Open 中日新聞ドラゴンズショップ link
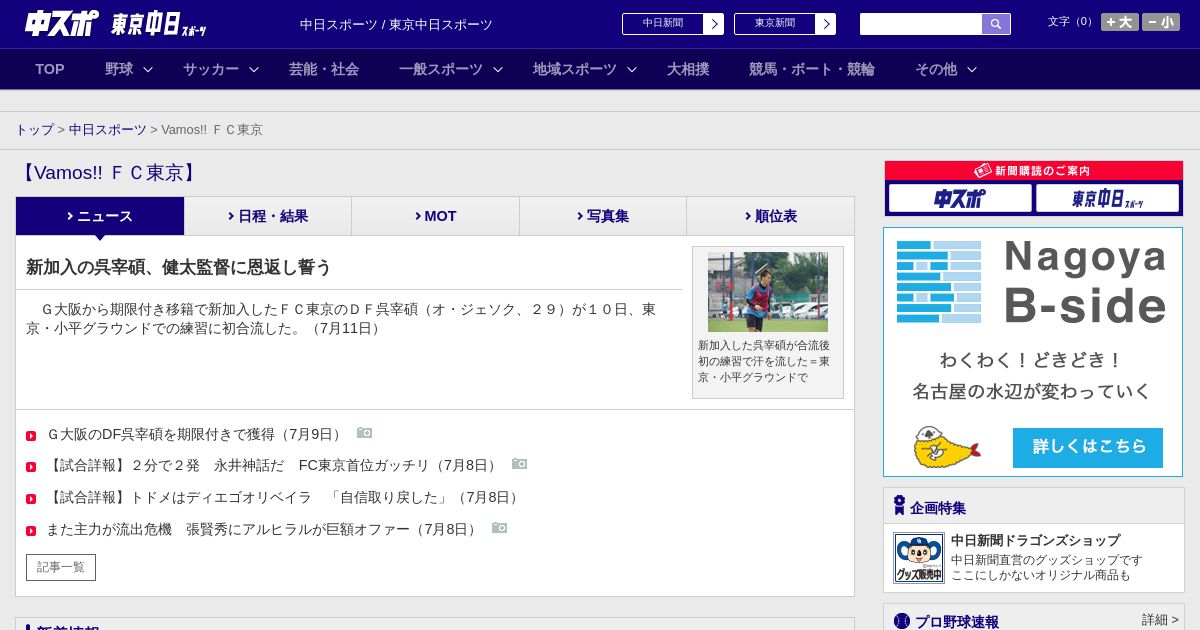The image size is (1200, 630). click(x=1035, y=540)
